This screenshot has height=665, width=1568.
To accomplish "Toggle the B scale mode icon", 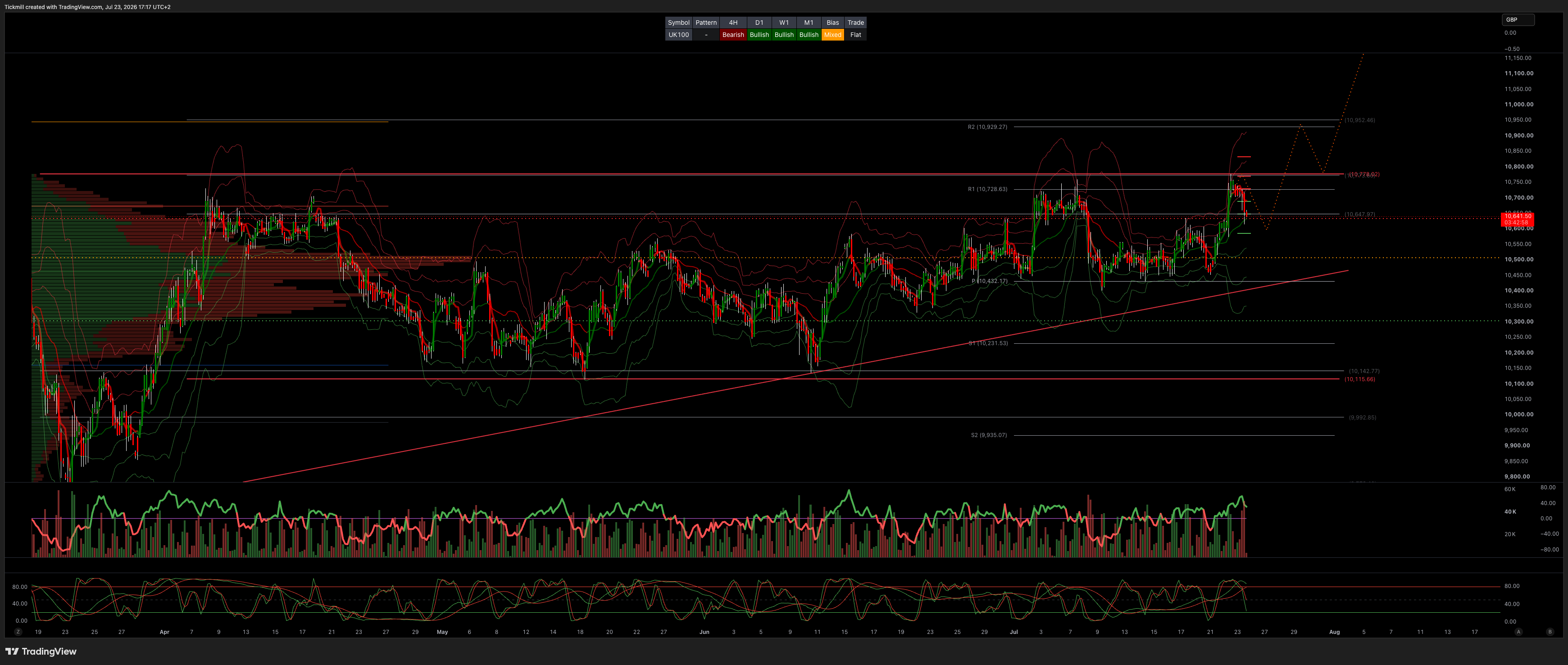I will 1550,632.
